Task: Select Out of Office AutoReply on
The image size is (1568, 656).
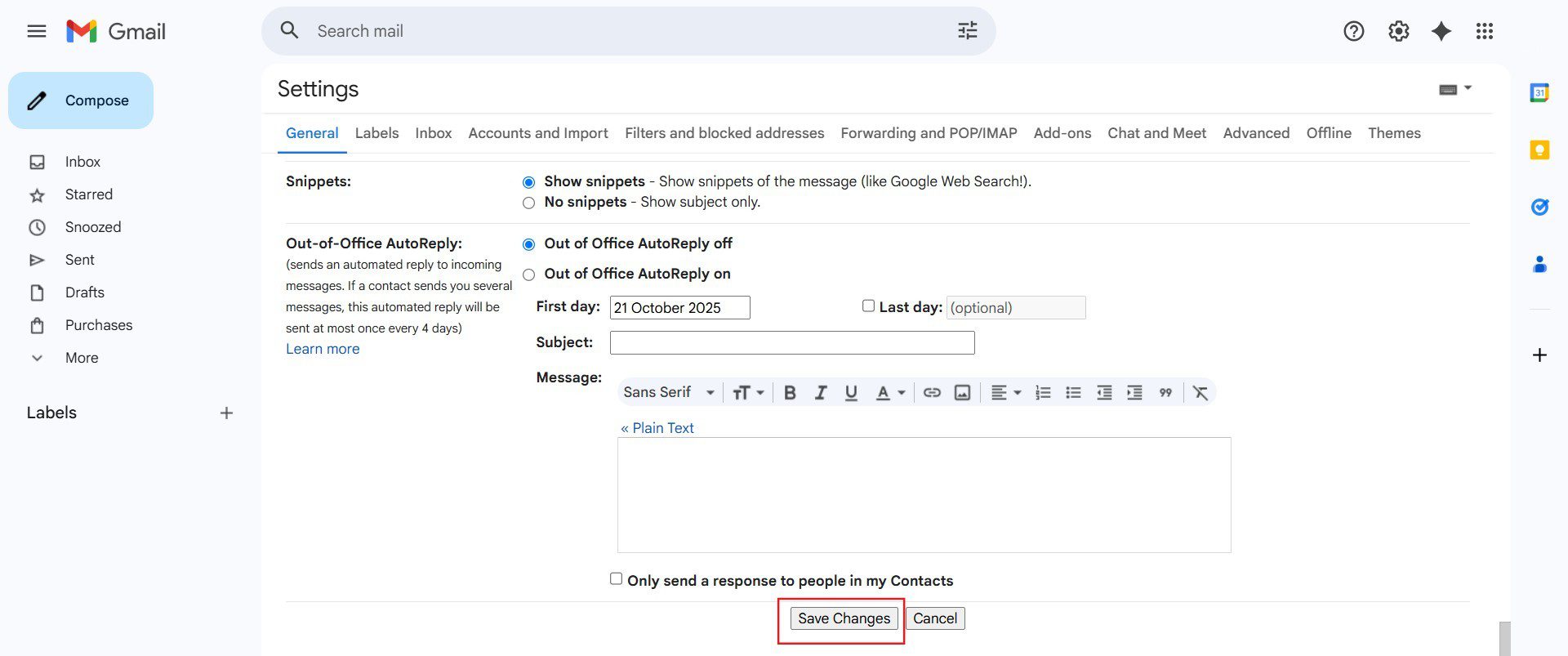Action: [x=529, y=274]
